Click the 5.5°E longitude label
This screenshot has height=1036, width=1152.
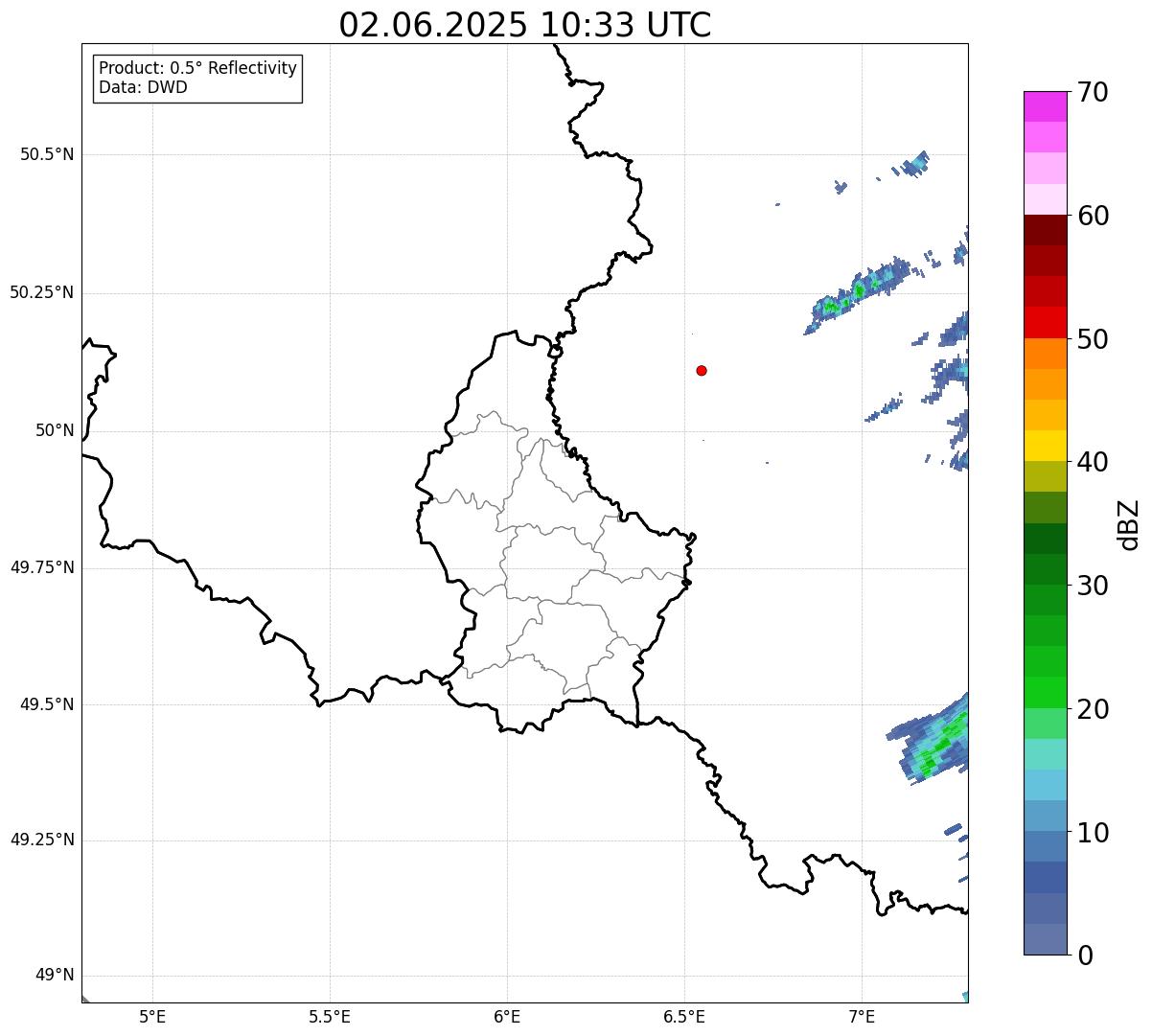[330, 1017]
